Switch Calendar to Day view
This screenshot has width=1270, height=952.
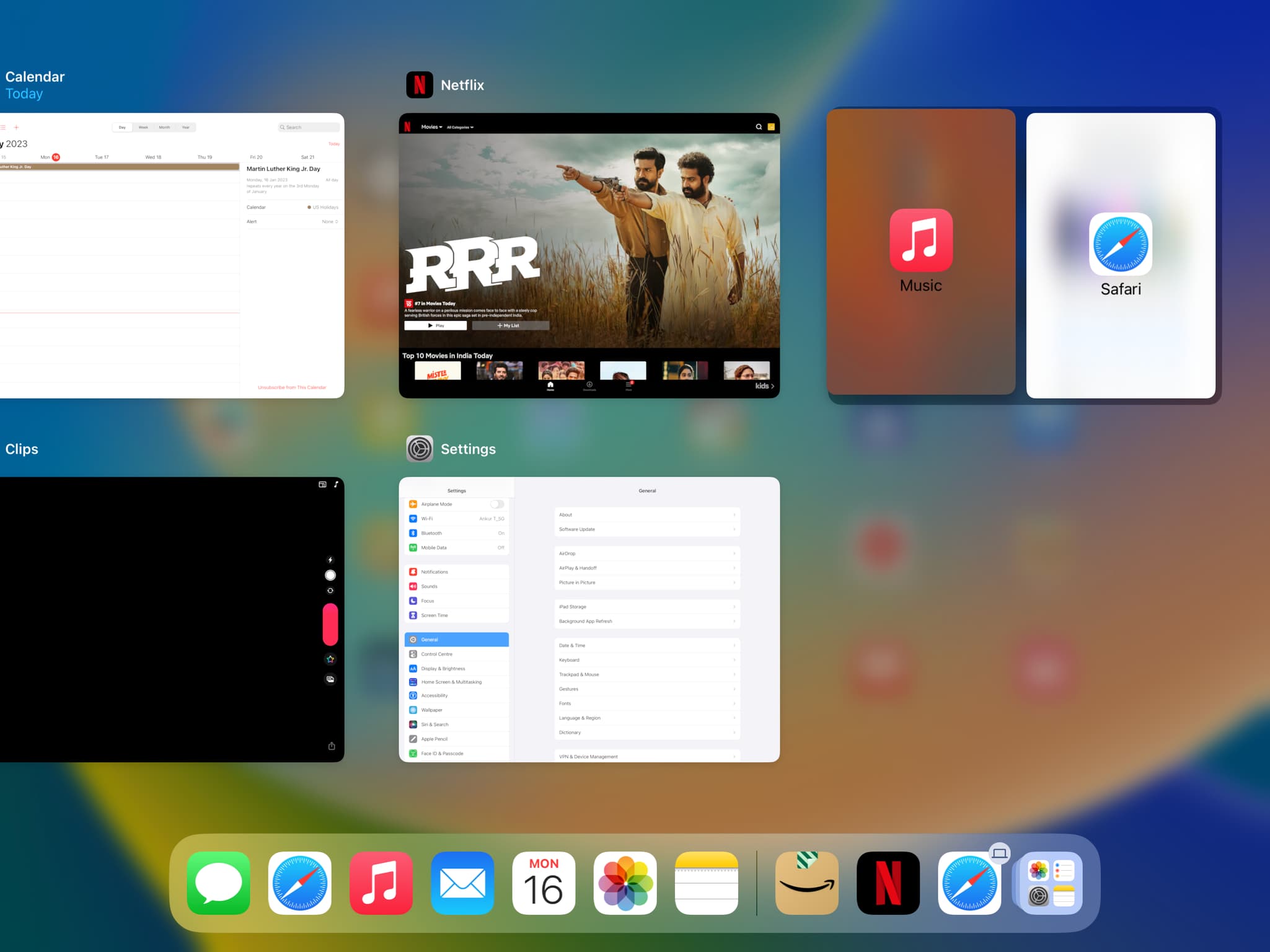[x=122, y=127]
